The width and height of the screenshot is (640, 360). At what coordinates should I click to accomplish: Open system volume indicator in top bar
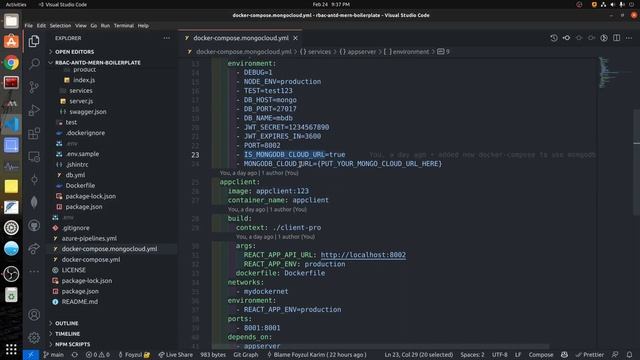pos(613,4)
